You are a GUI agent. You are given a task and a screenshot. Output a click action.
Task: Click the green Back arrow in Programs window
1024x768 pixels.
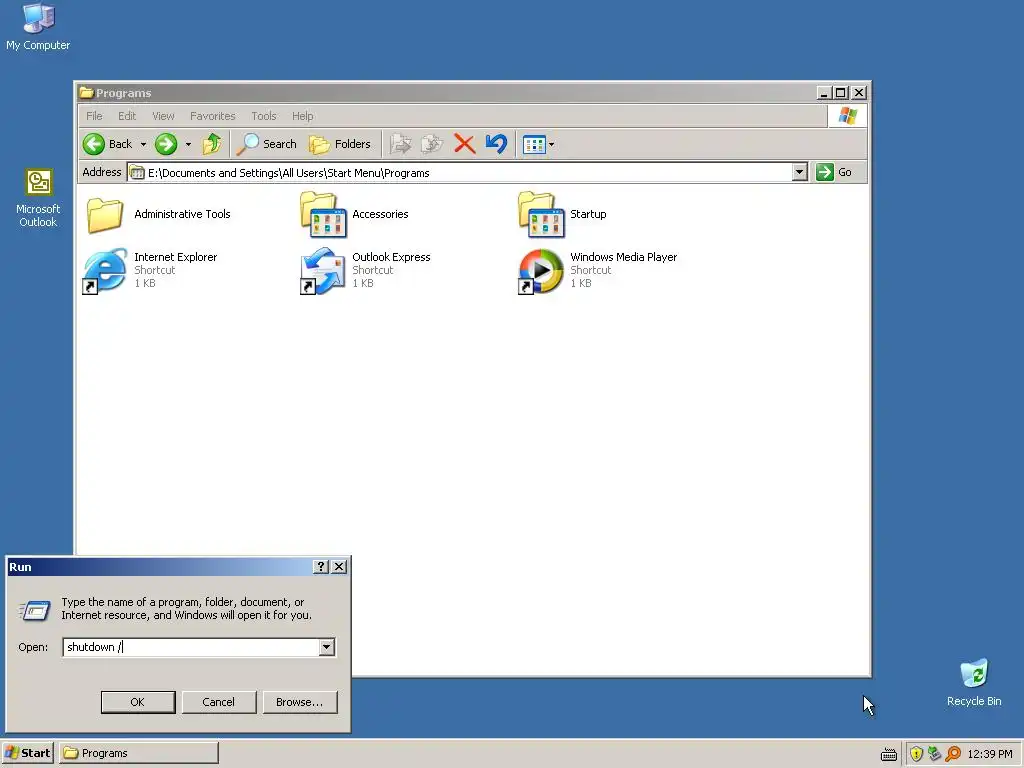coord(93,144)
